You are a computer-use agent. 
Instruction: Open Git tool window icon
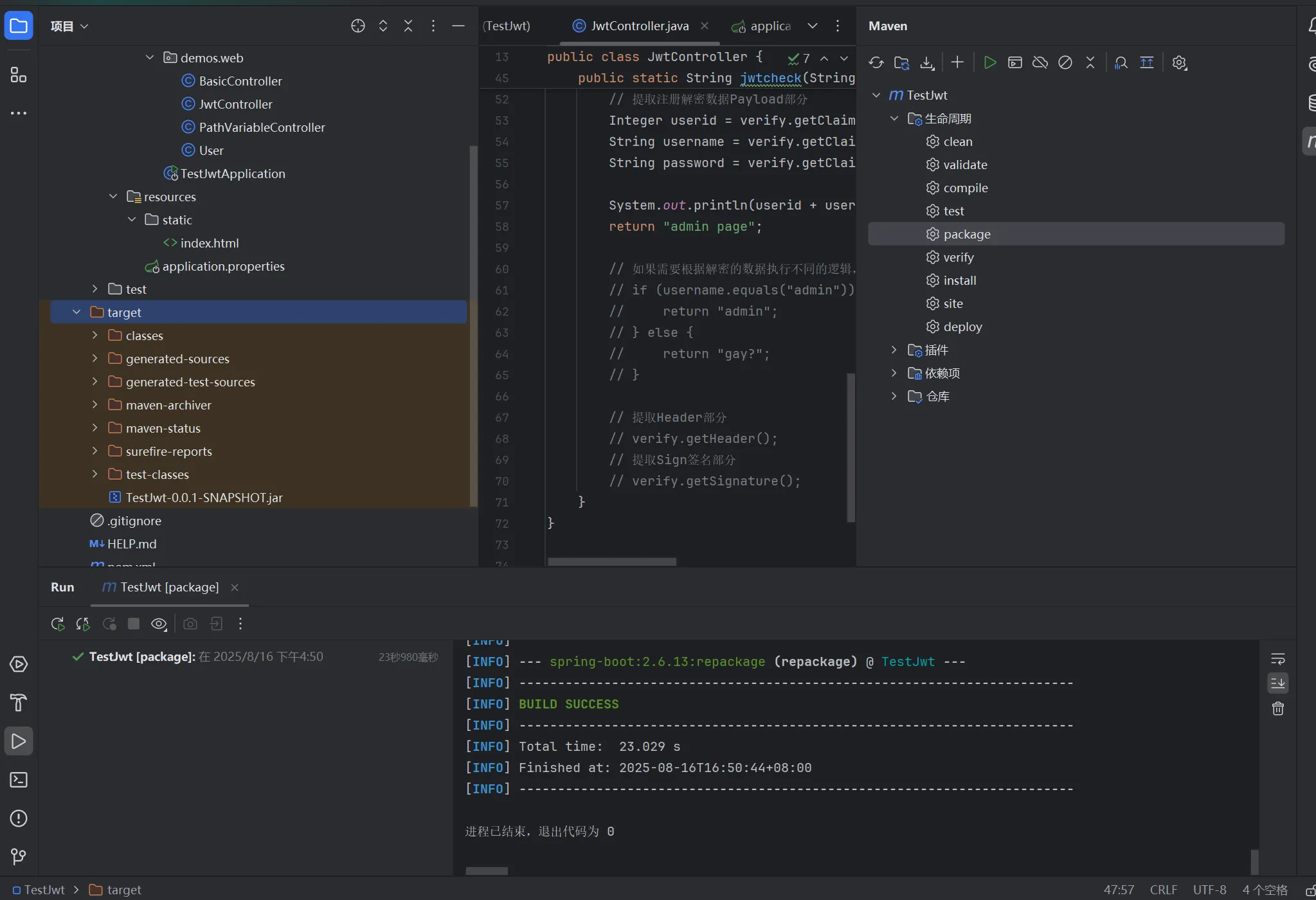coord(19,856)
